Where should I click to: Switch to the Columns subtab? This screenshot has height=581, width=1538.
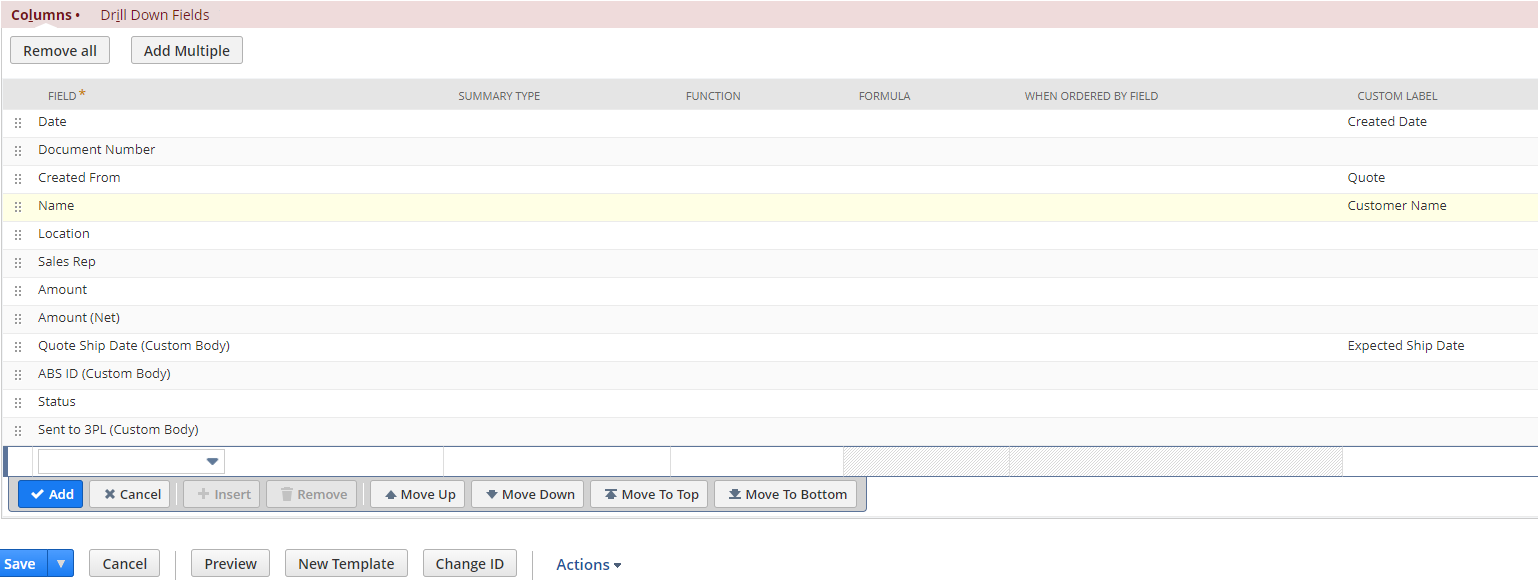[45, 15]
